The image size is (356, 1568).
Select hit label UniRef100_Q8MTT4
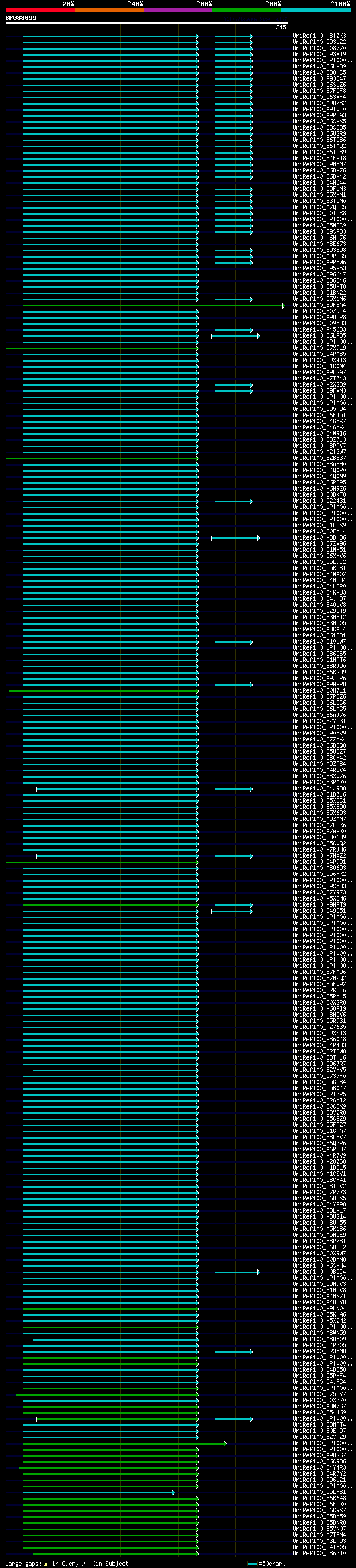click(x=319, y=1424)
